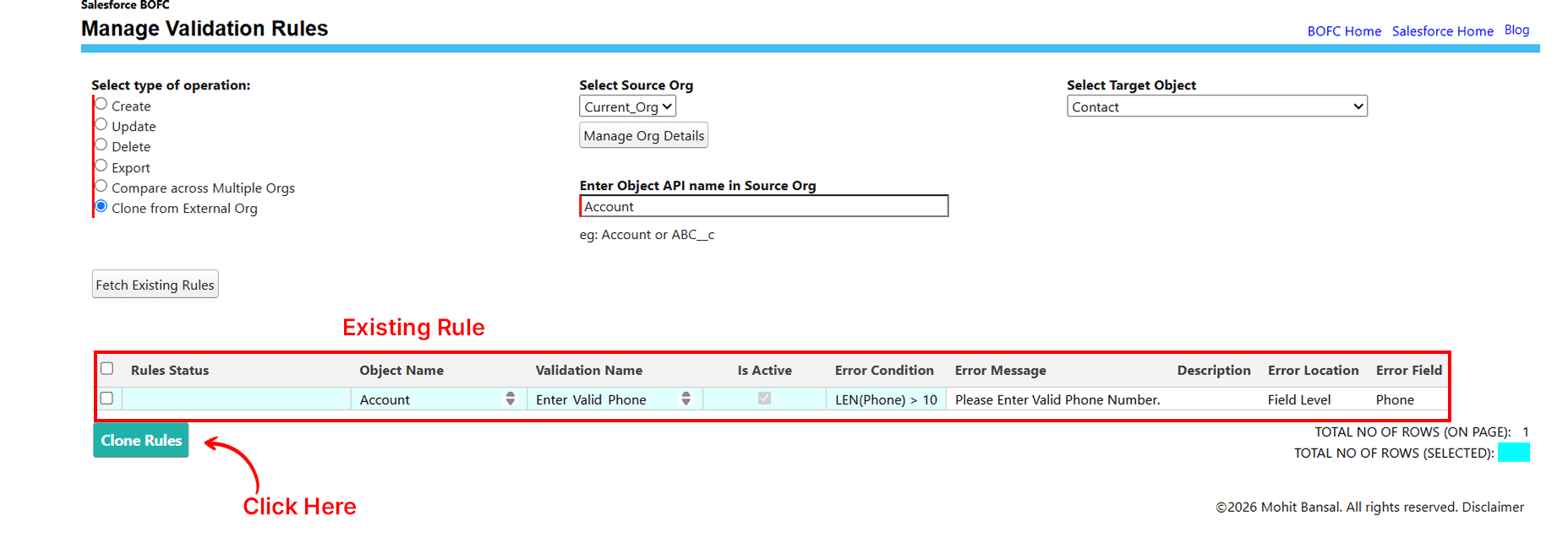Click the LEN(Phone) > 10 condition cell
The width and height of the screenshot is (1568, 549).
coord(886,400)
